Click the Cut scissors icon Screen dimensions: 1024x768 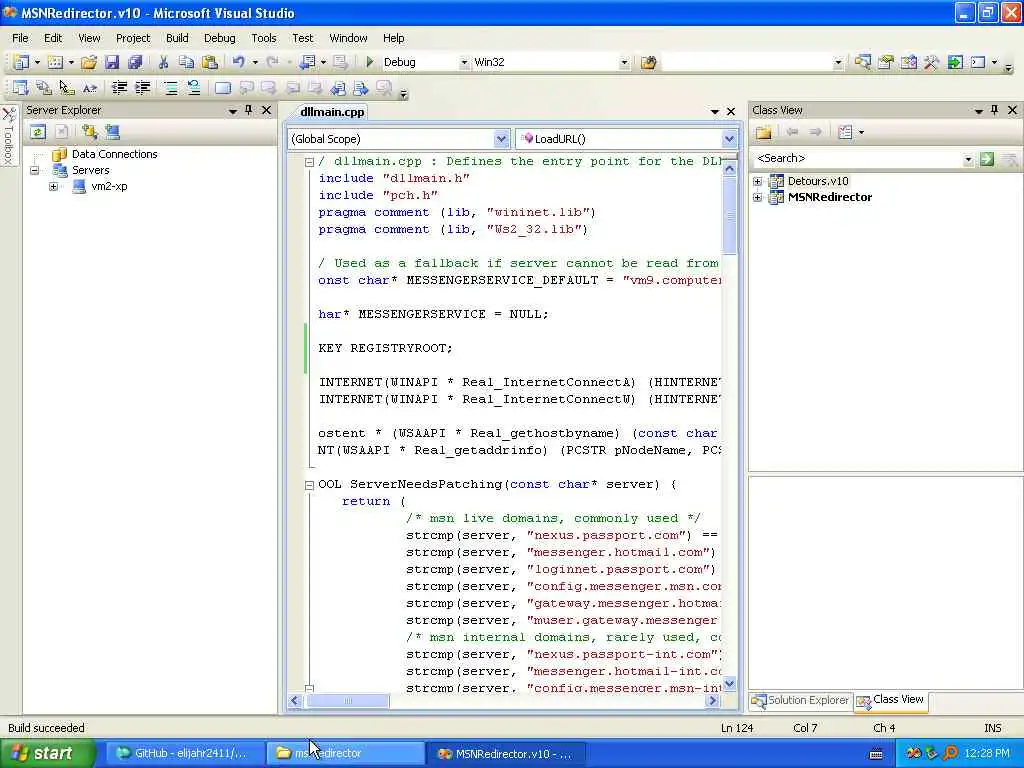pos(163,62)
